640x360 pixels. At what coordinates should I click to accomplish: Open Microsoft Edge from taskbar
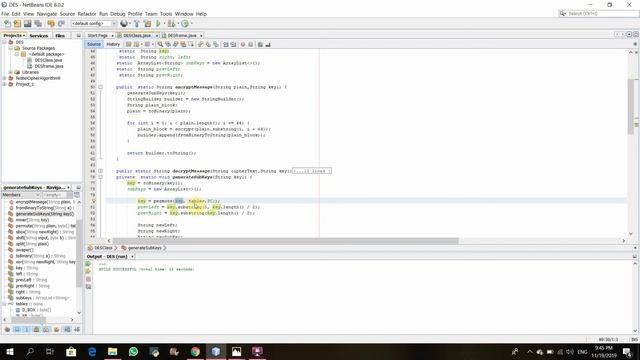tap(92, 351)
